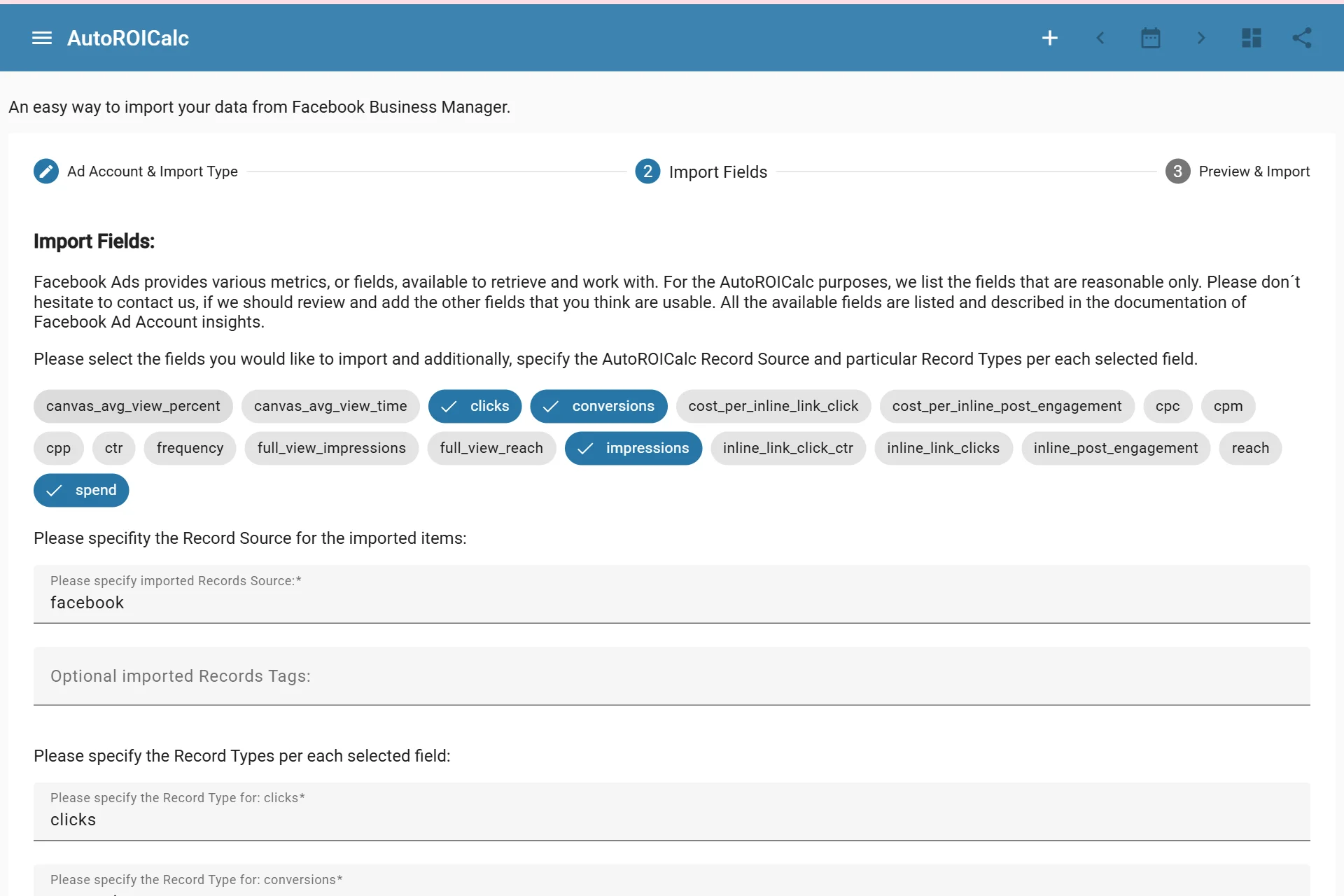This screenshot has height=896, width=1344.
Task: Select the Import Fields step
Action: point(701,171)
